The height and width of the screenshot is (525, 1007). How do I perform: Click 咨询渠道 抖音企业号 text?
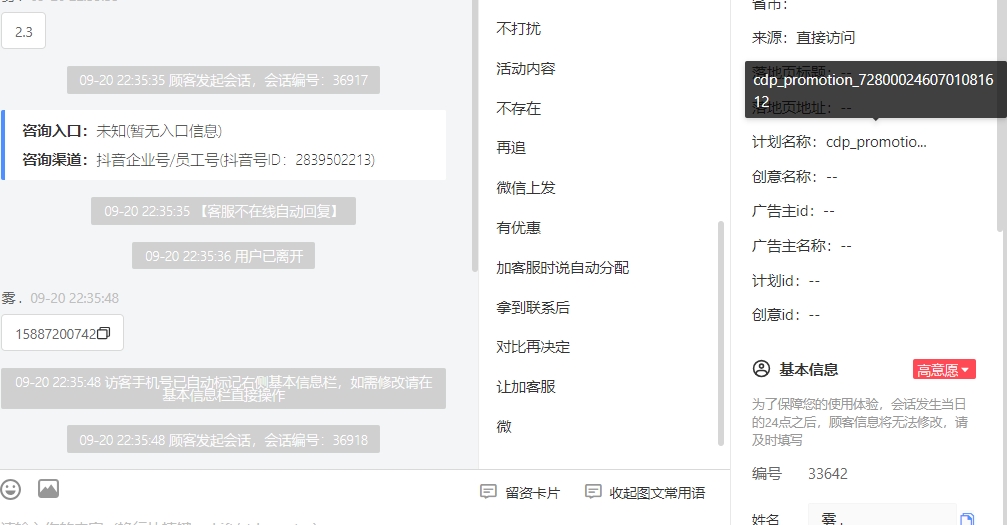tap(198, 159)
